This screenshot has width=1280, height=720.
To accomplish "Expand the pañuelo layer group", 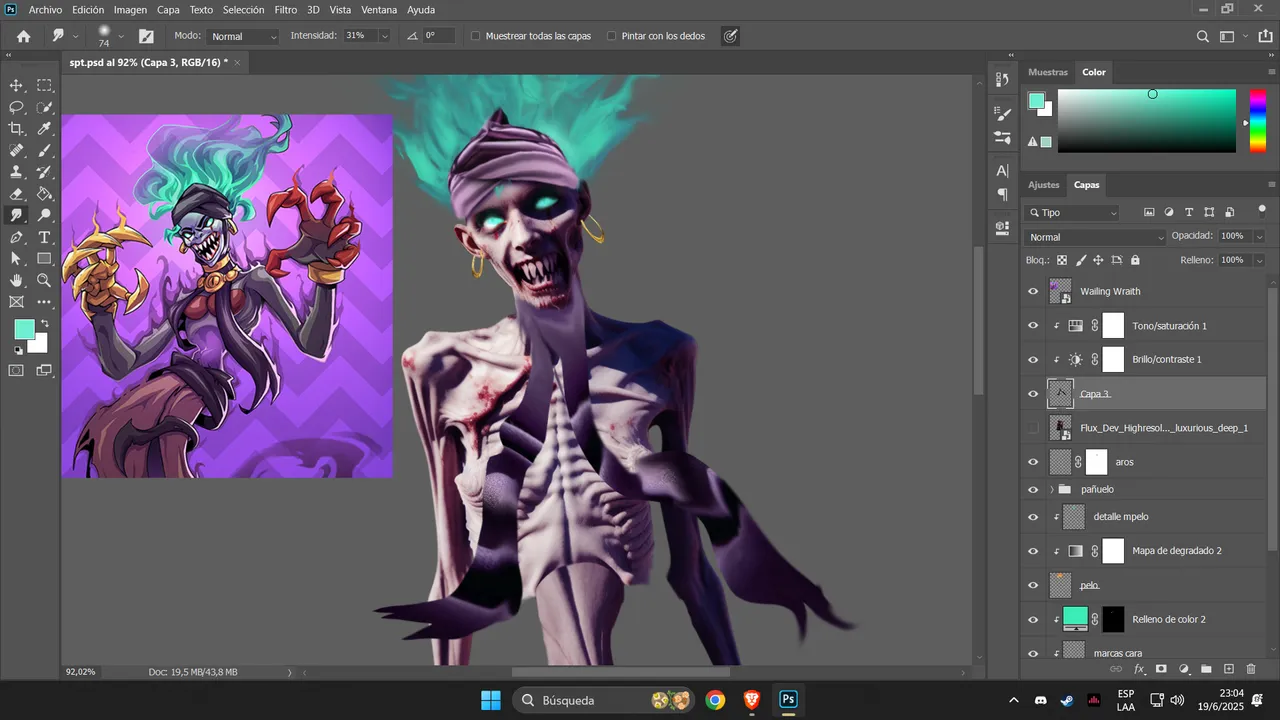I will click(x=1052, y=490).
